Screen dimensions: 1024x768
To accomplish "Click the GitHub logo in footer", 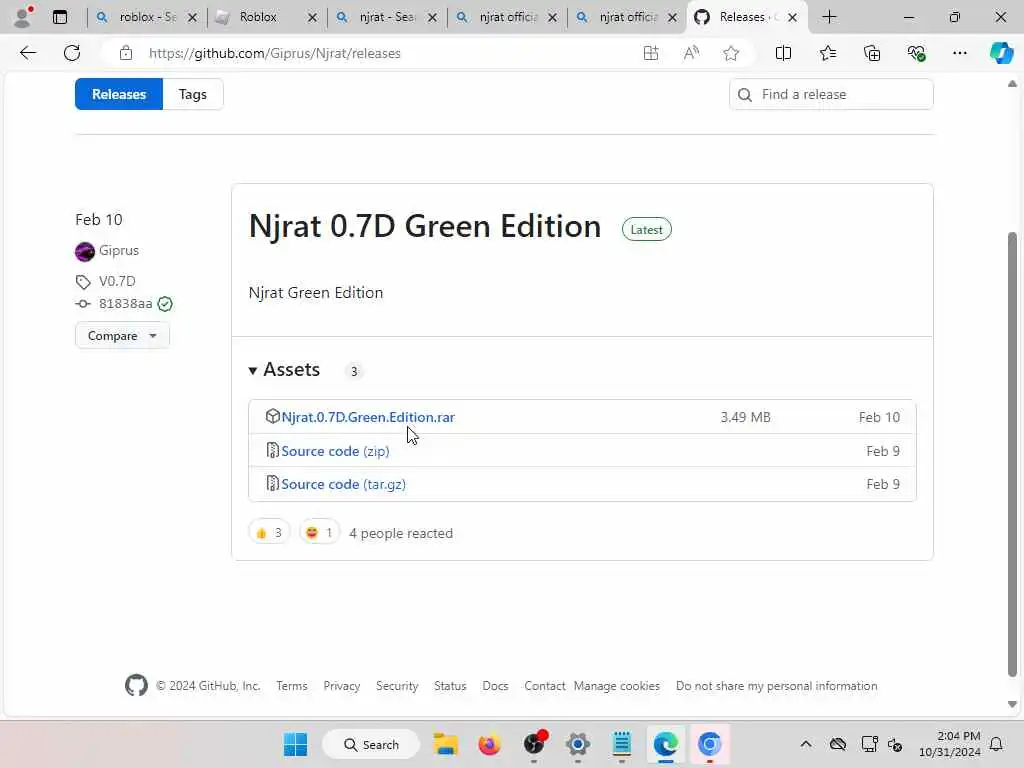I will [136, 685].
